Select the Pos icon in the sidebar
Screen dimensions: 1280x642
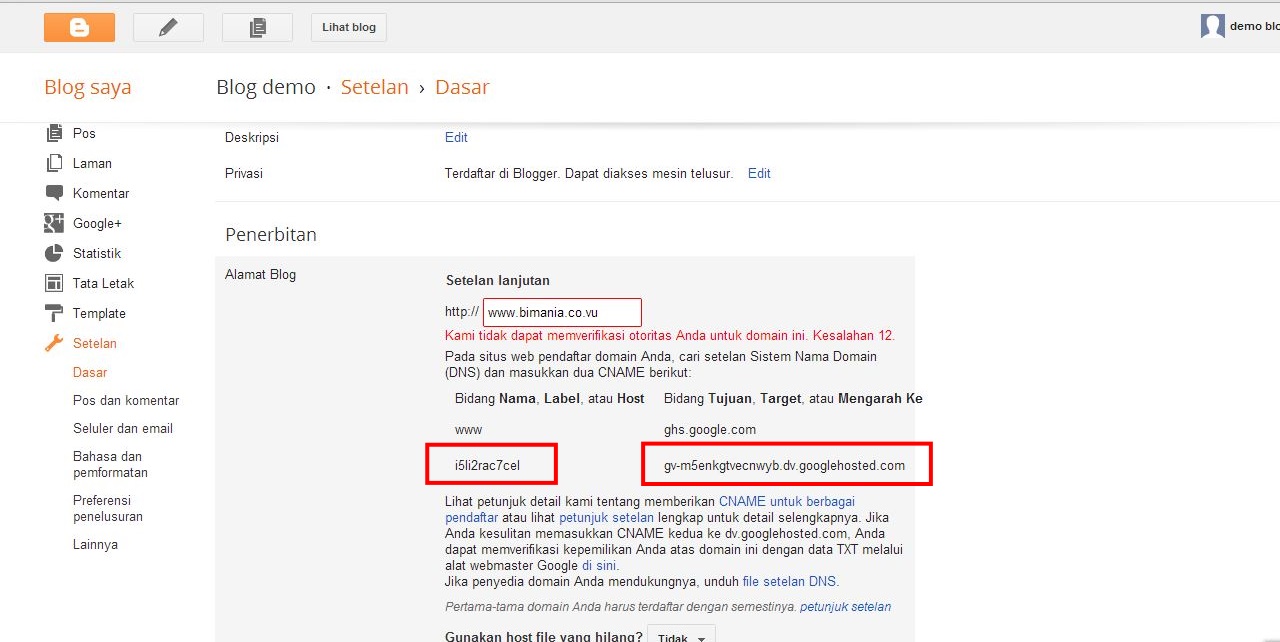click(x=54, y=133)
